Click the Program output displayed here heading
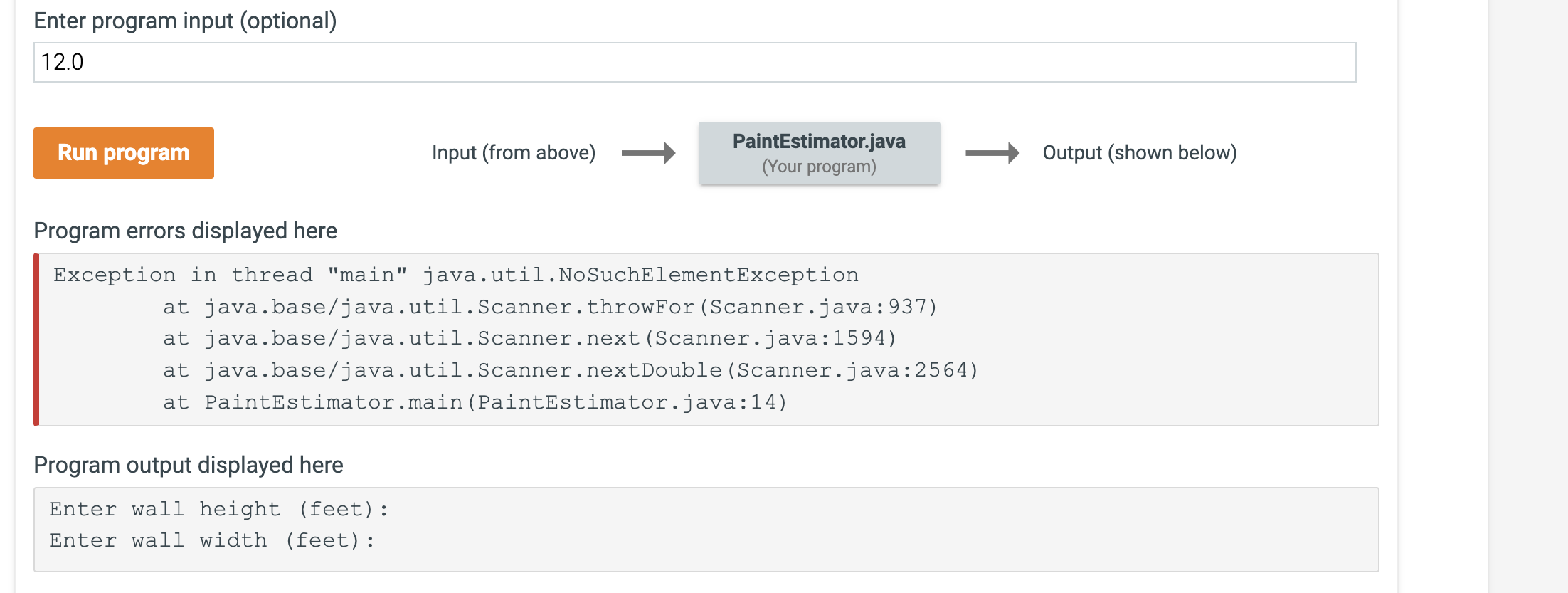 pos(188,466)
